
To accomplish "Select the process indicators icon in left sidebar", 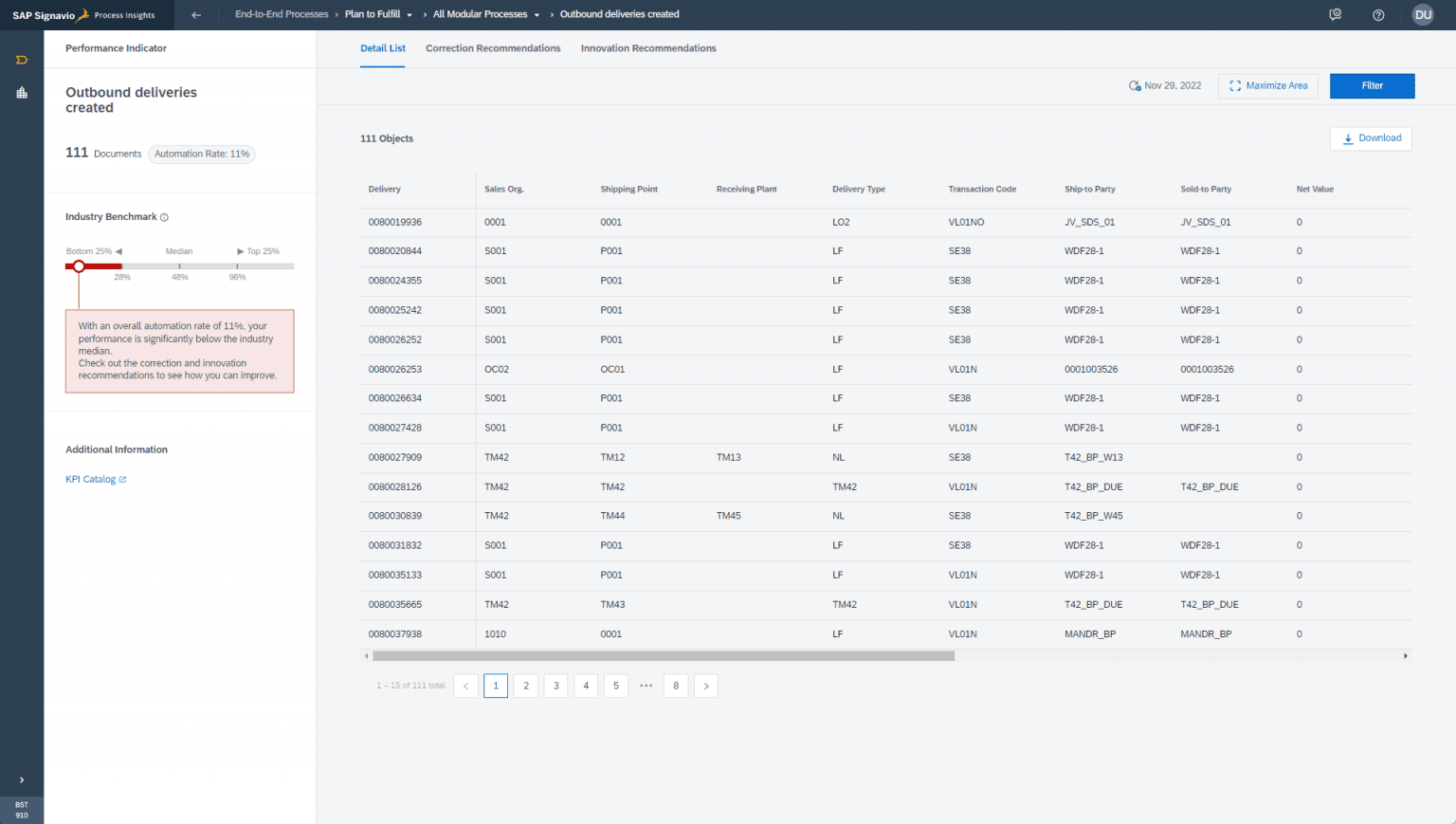I will coord(21,59).
